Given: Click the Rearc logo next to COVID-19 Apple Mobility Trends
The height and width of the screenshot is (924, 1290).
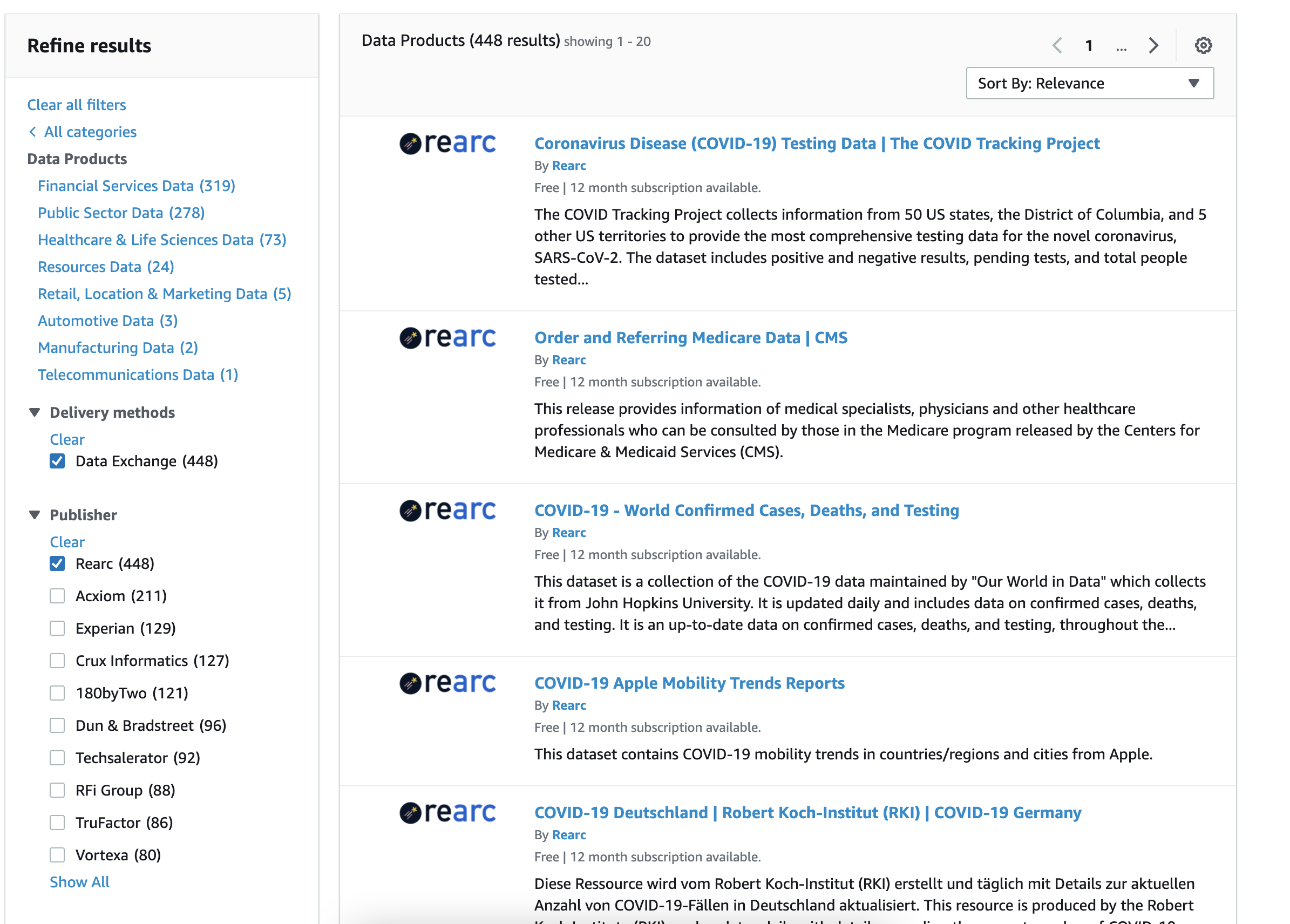Looking at the screenshot, I should pyautogui.click(x=448, y=683).
